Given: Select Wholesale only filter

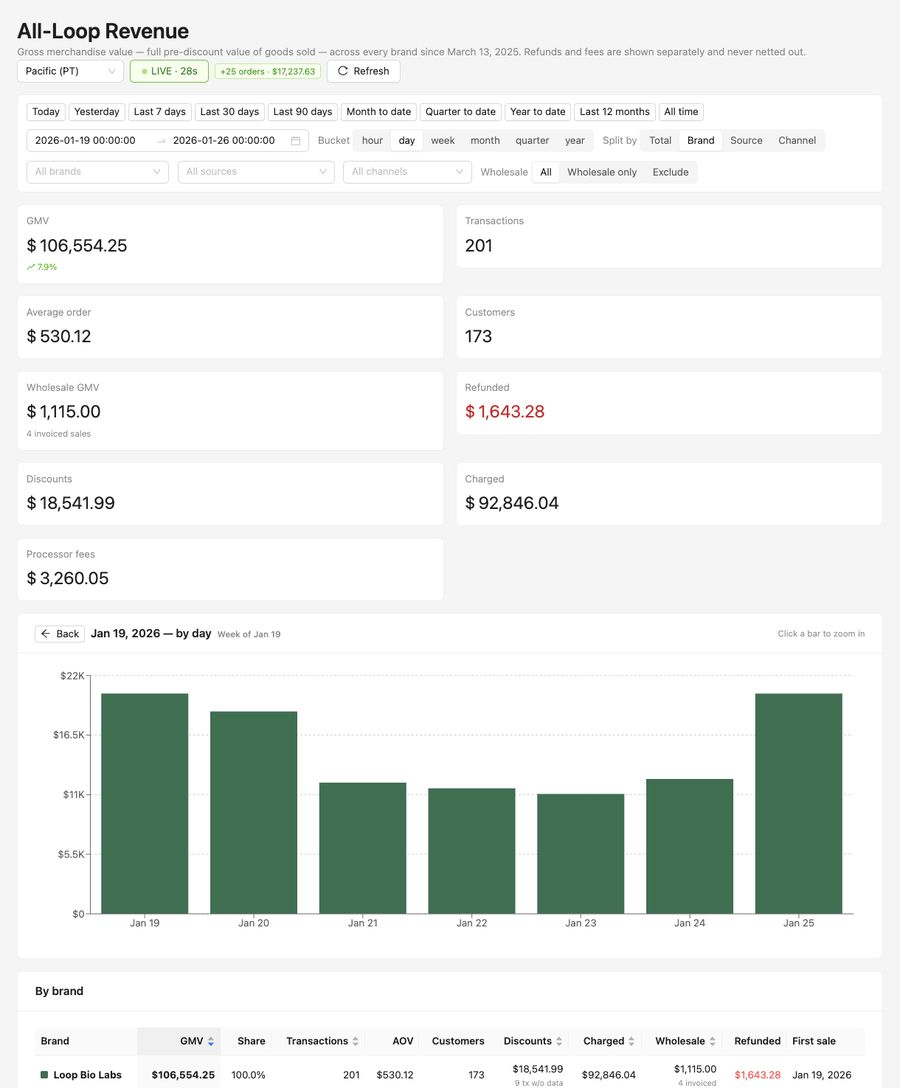Looking at the screenshot, I should coord(602,172).
